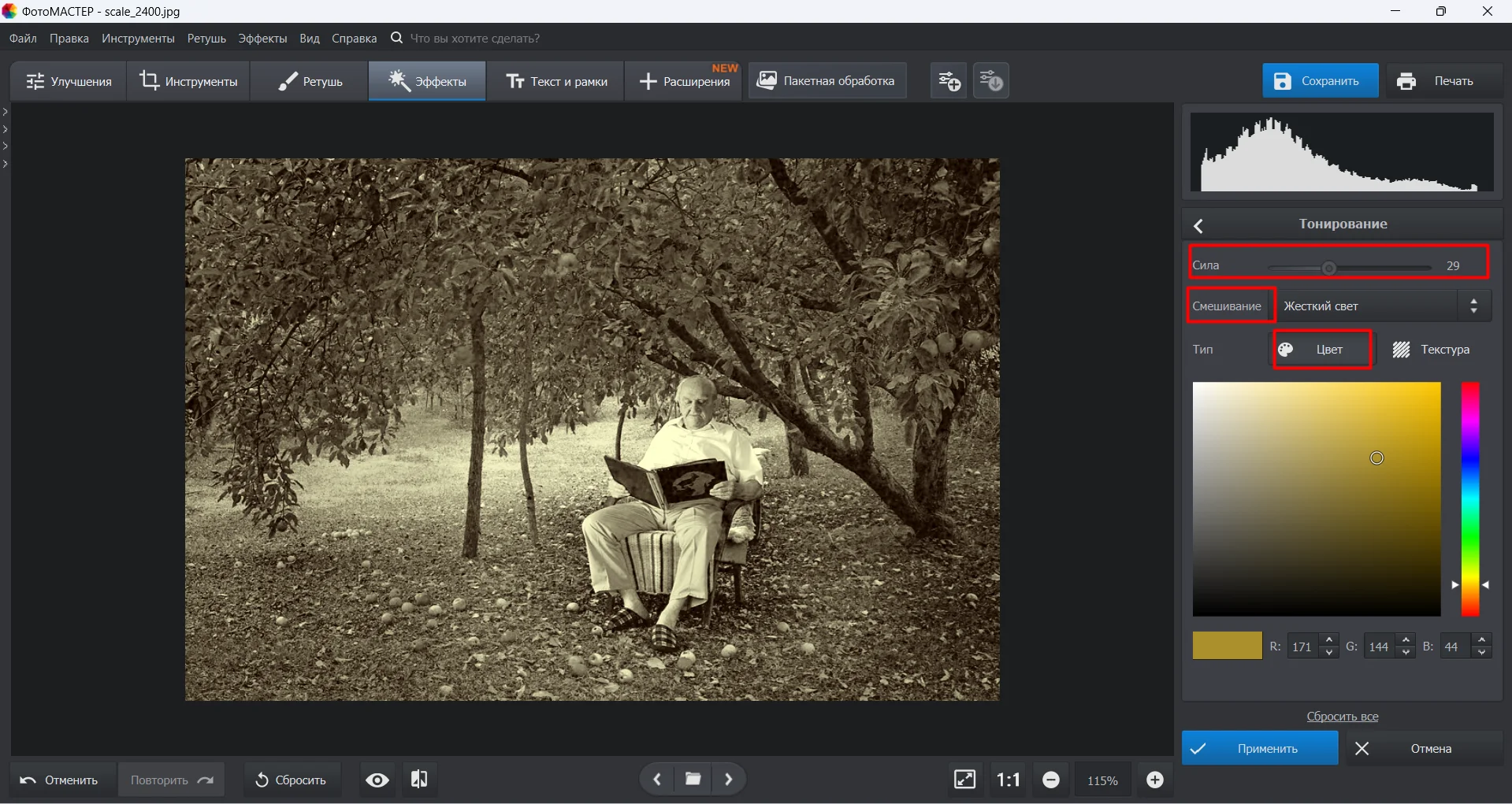Click the rainbow hue strip
The width and height of the screenshot is (1512, 804).
(1470, 498)
